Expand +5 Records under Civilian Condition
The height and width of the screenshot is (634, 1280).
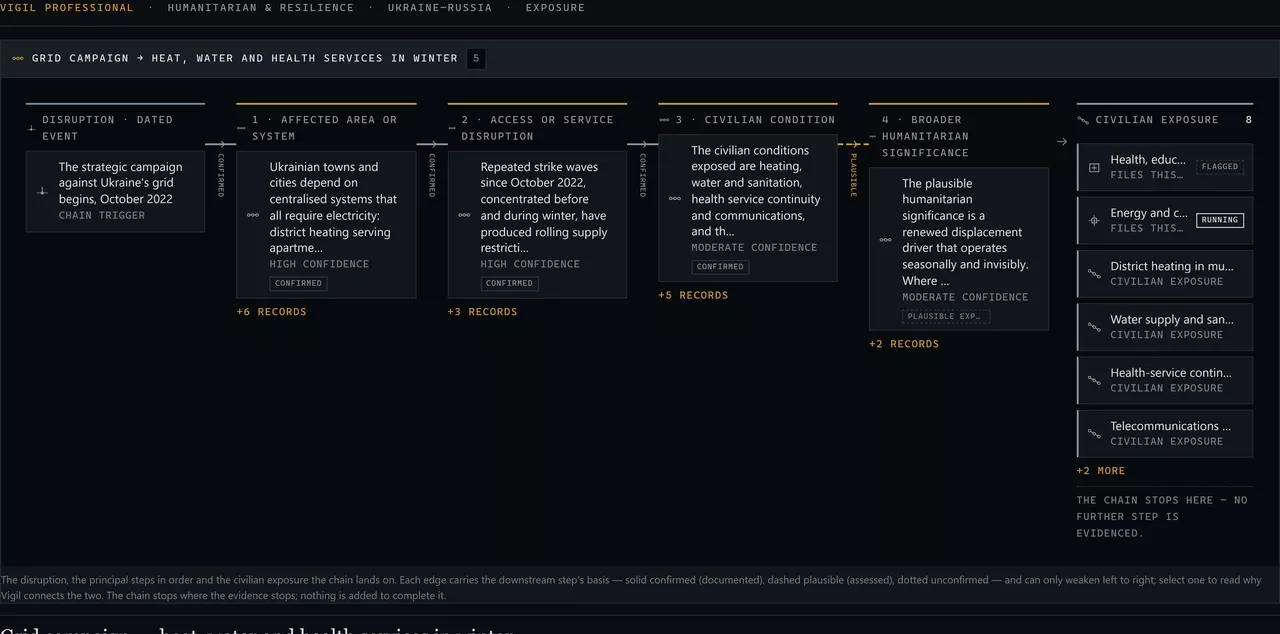tap(694, 295)
